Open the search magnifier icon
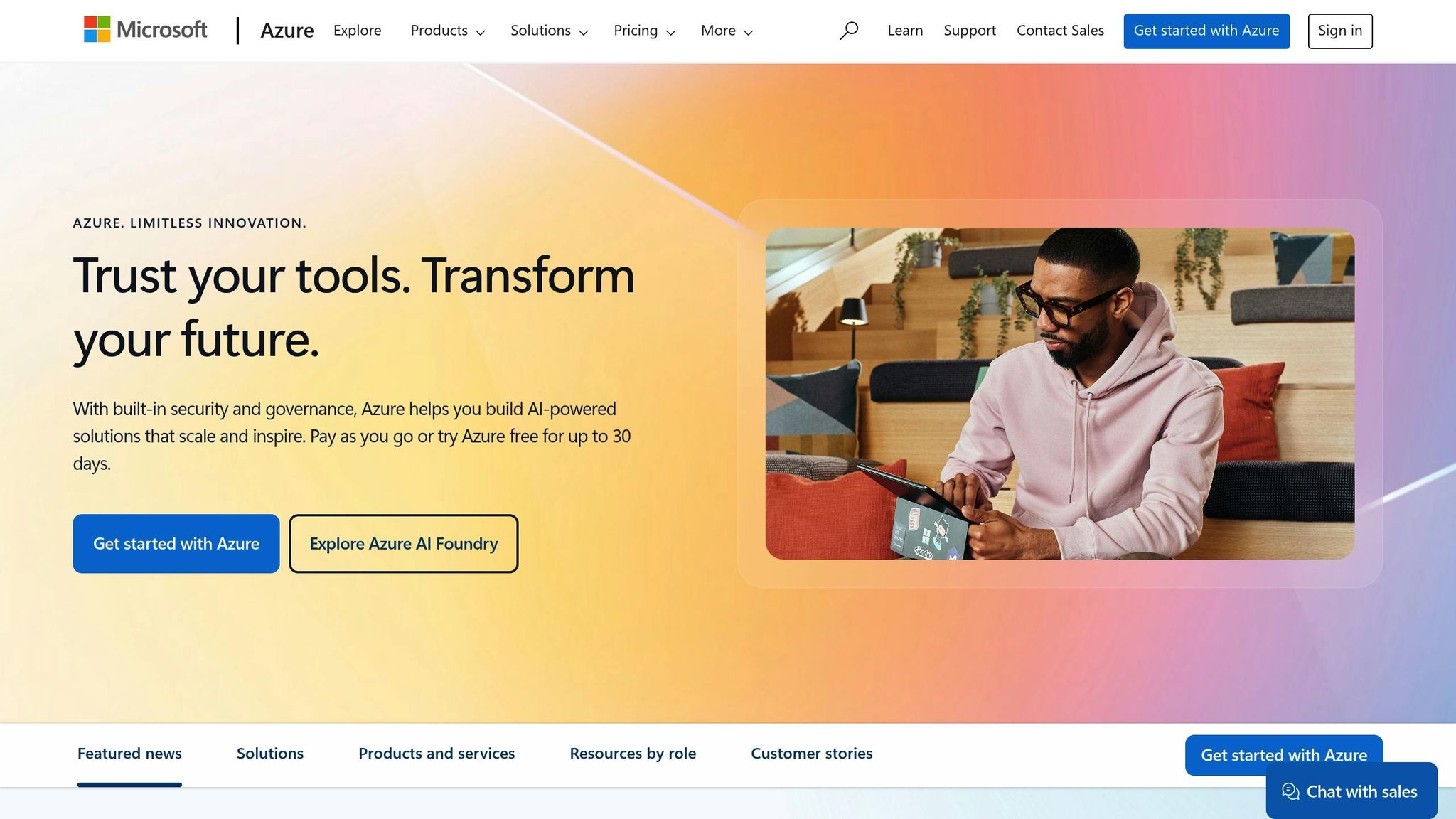Image resolution: width=1456 pixels, height=819 pixels. [x=849, y=31]
